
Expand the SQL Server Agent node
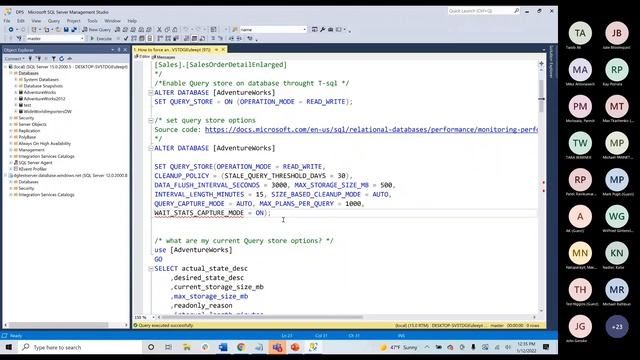(11, 162)
